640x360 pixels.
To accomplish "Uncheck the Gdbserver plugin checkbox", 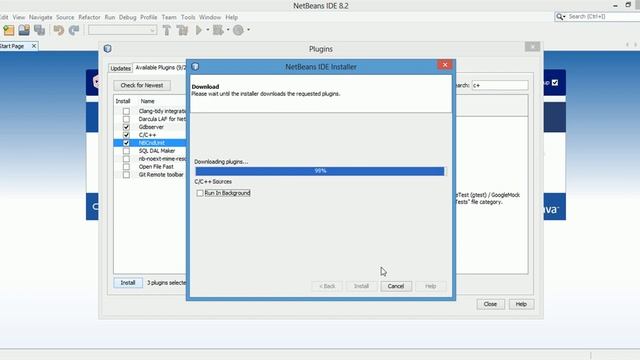I will pos(126,127).
